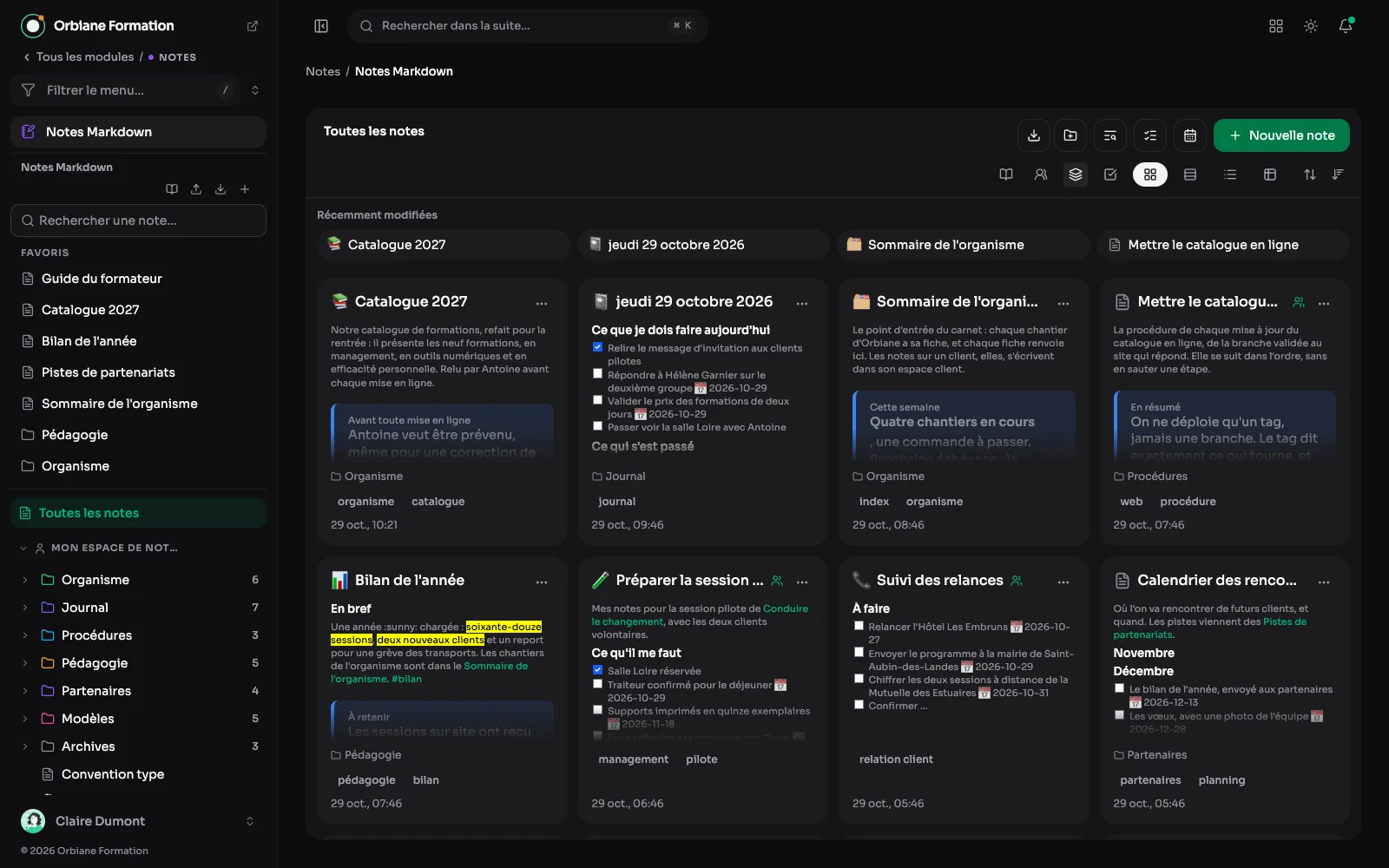This screenshot has height=868, width=1389.
Task: Uncheck the "Salle Loire réservée" checkbox
Action: click(x=597, y=670)
